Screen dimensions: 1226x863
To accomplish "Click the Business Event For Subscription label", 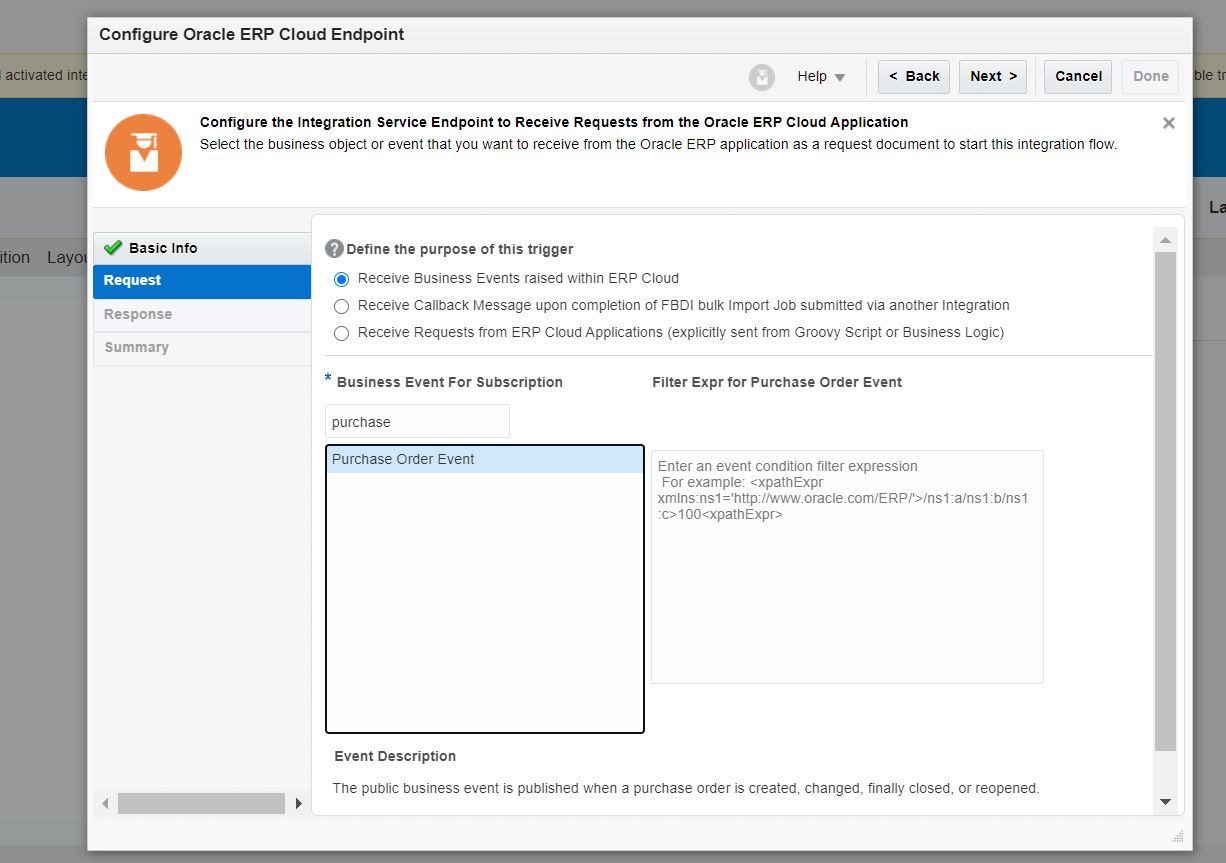I will coord(449,382).
